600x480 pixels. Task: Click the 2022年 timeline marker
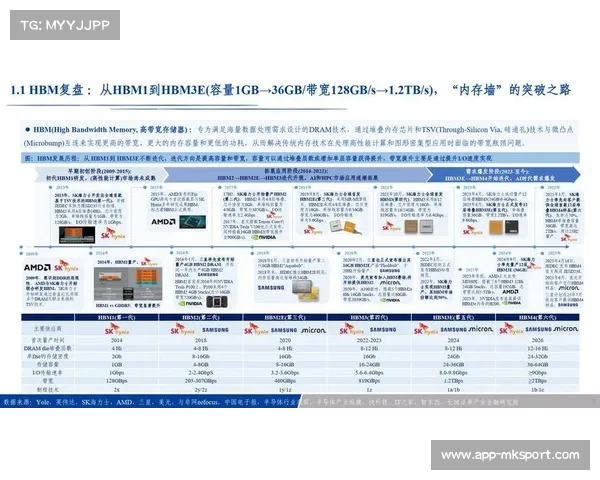(426, 253)
